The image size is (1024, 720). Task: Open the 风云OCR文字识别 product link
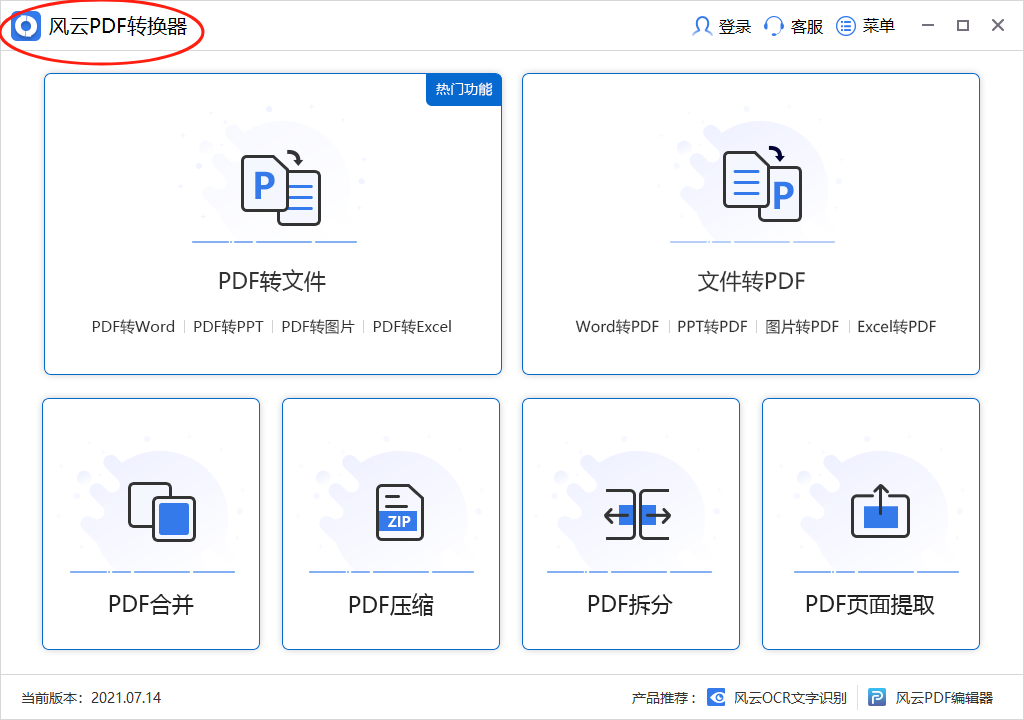point(790,698)
